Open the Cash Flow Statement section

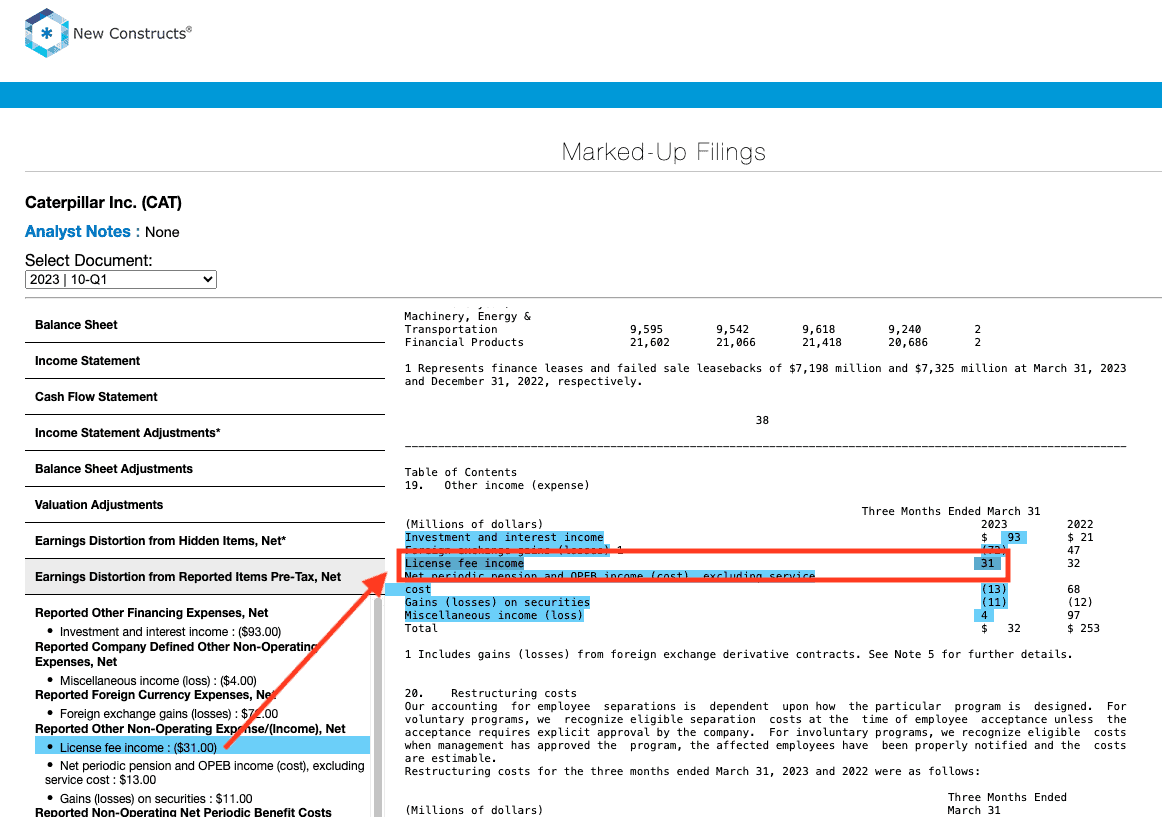[x=205, y=397]
